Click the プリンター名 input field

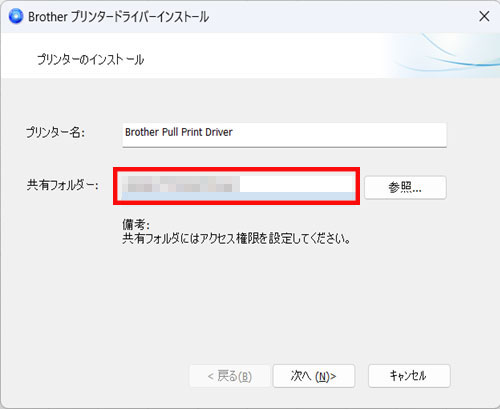(x=284, y=135)
